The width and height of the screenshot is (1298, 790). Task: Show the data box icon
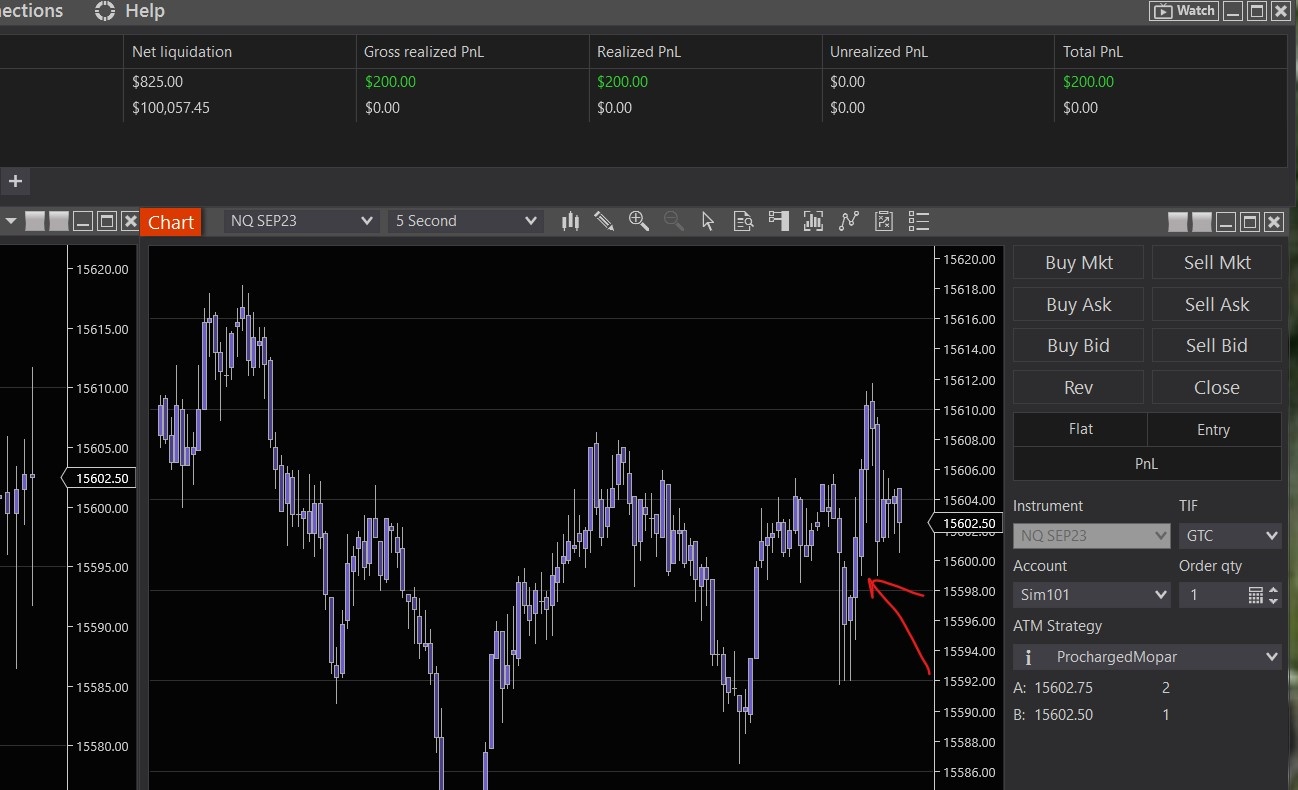743,221
